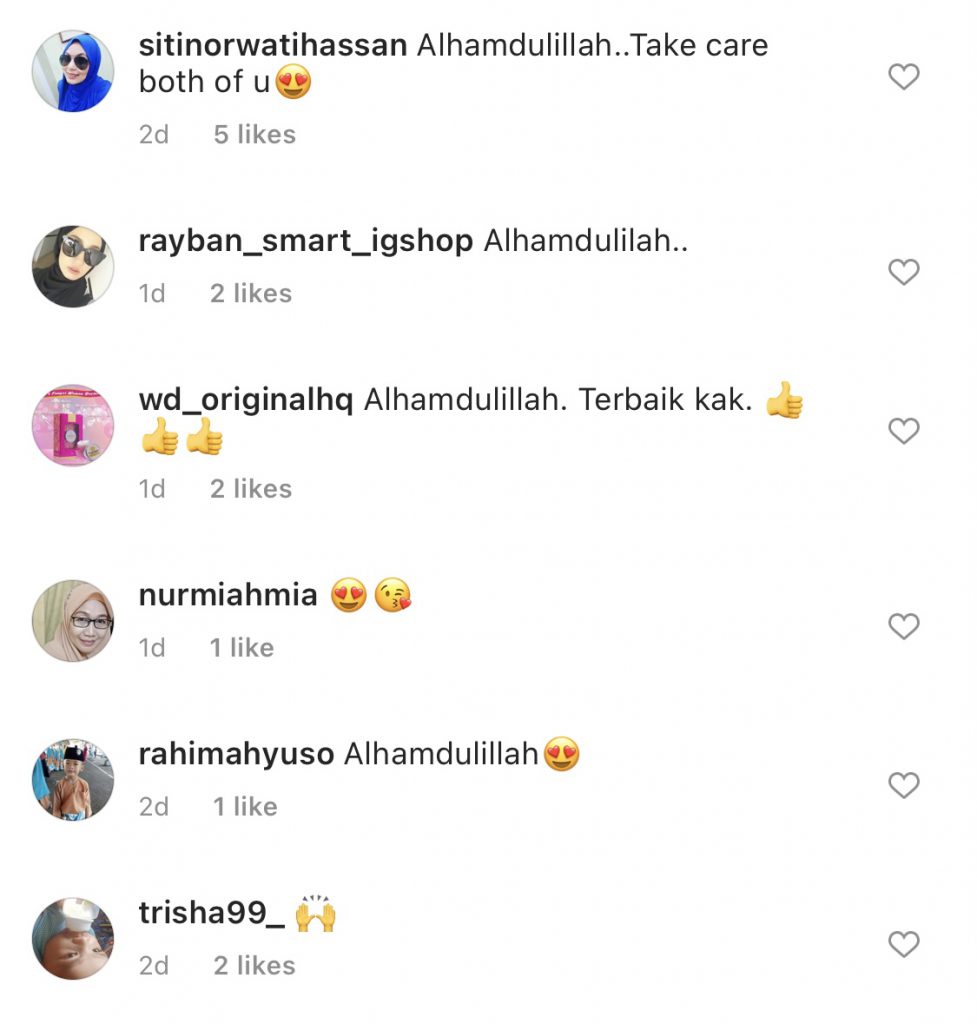Image resolution: width=977 pixels, height=1024 pixels.
Task: Tap the heart on wd_originalhq's comment
Action: (x=904, y=430)
